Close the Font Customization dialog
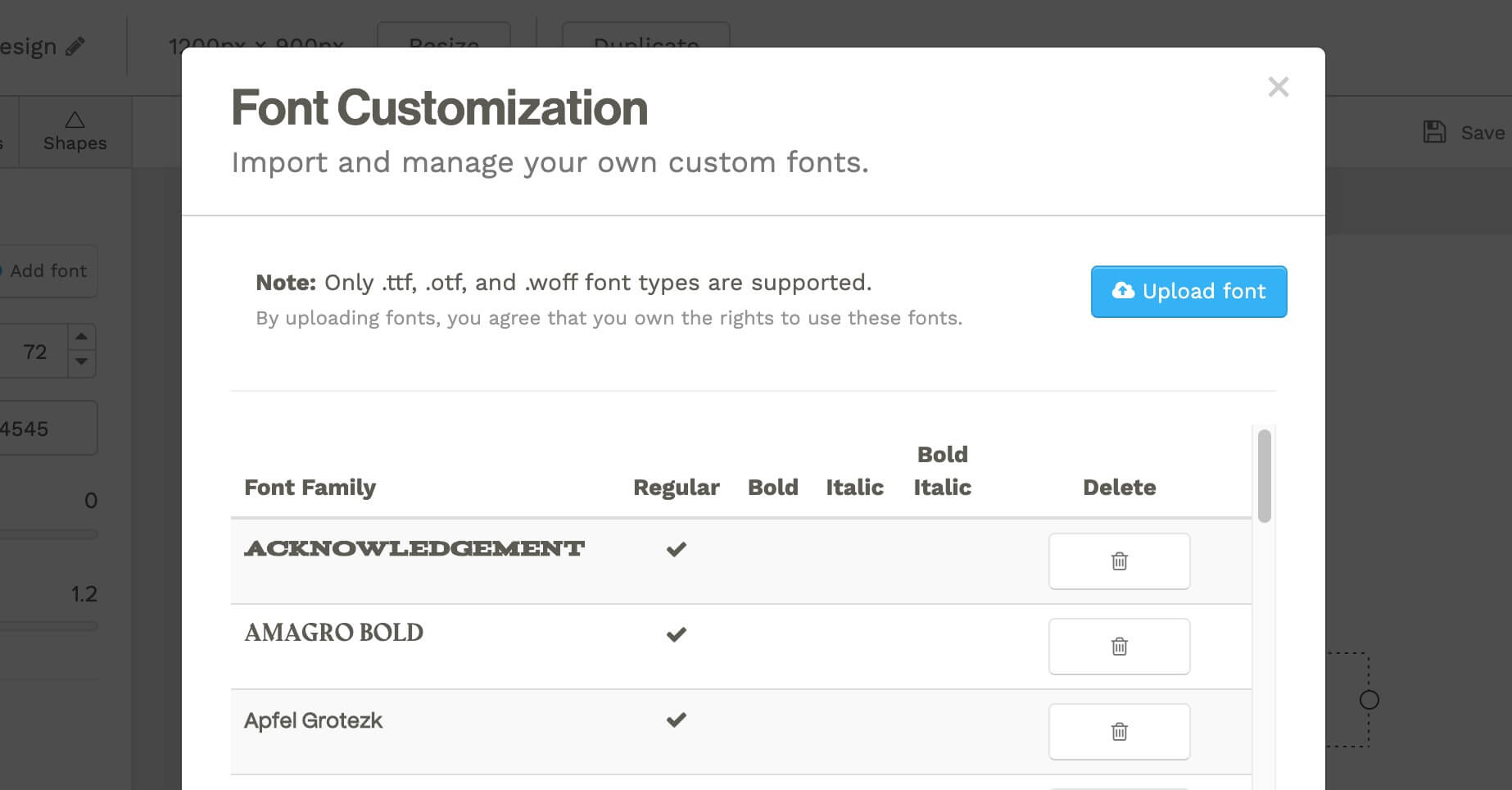 coord(1278,87)
